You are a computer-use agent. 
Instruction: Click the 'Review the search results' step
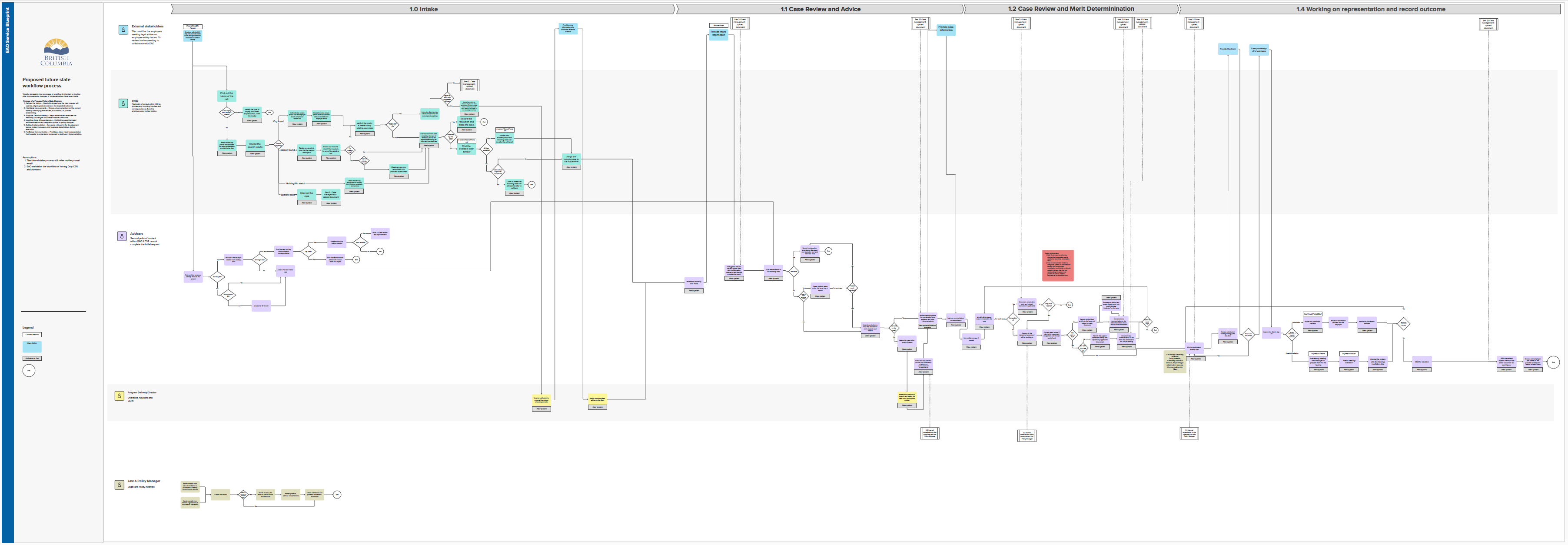tap(255, 145)
